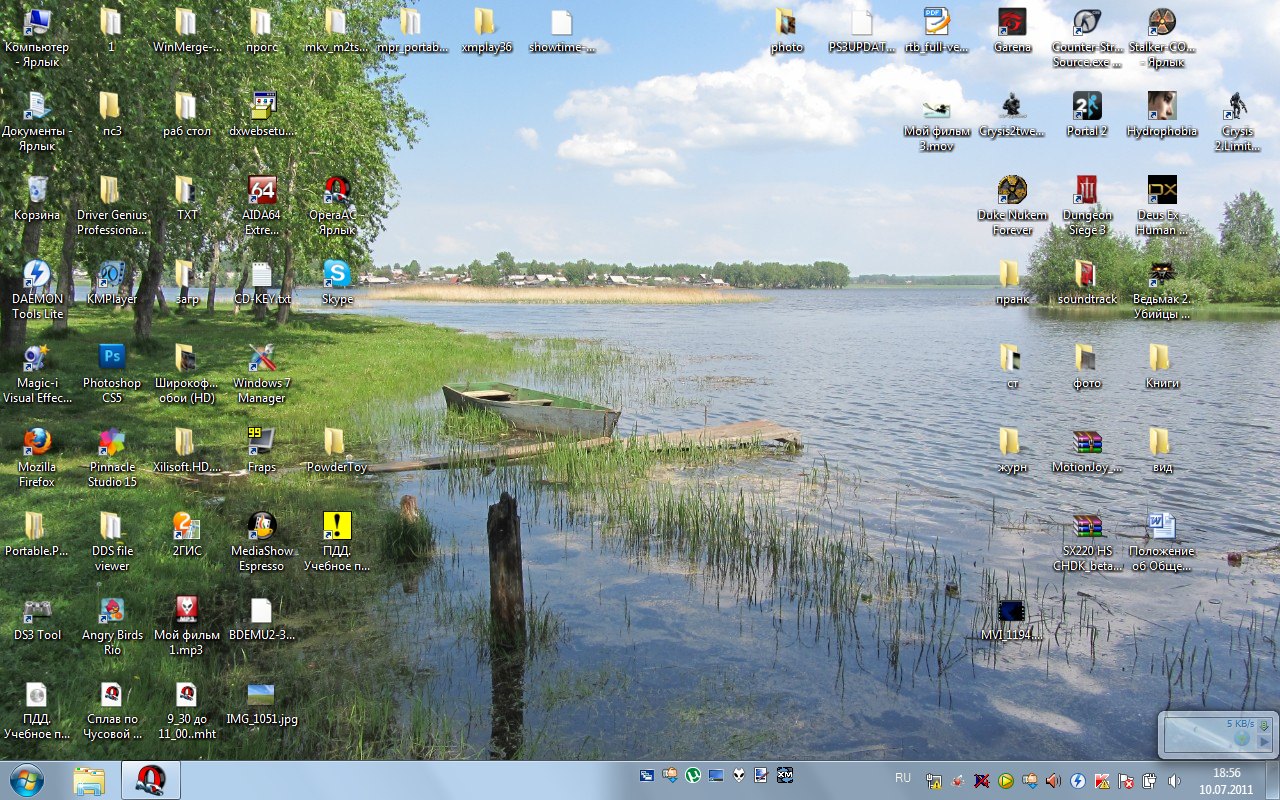The image size is (1280, 800).
Task: Open Magic-i Visual Effects shortcut
Action: [x=37, y=374]
